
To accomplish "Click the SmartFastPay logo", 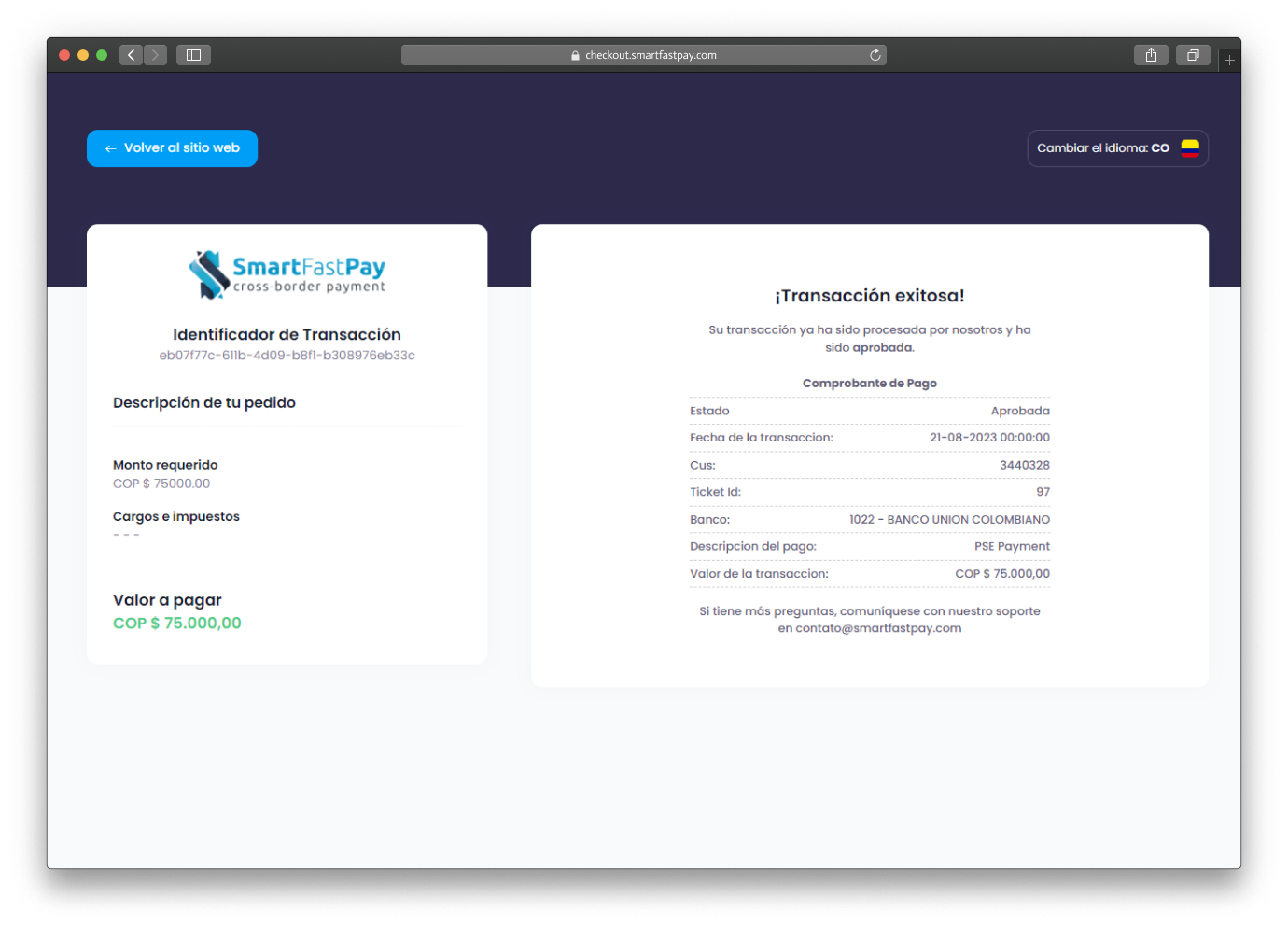I will coord(287,274).
